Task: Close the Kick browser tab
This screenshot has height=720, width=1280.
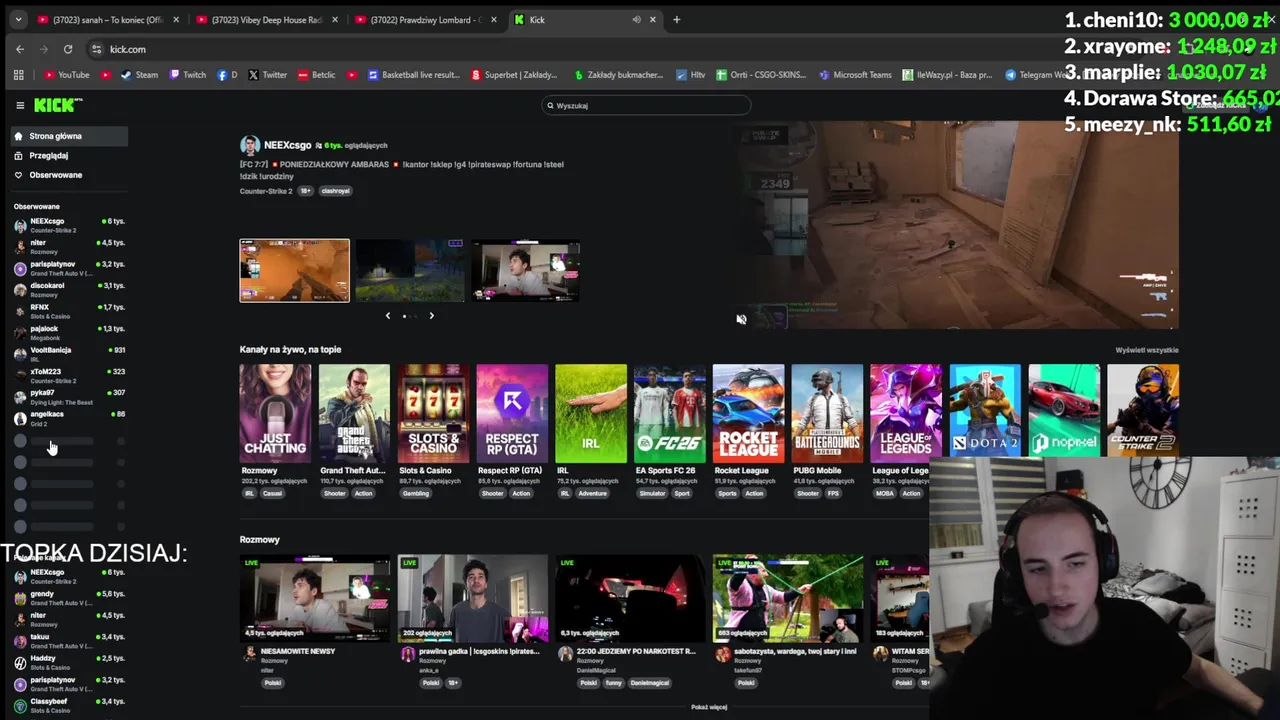Action: [653, 19]
